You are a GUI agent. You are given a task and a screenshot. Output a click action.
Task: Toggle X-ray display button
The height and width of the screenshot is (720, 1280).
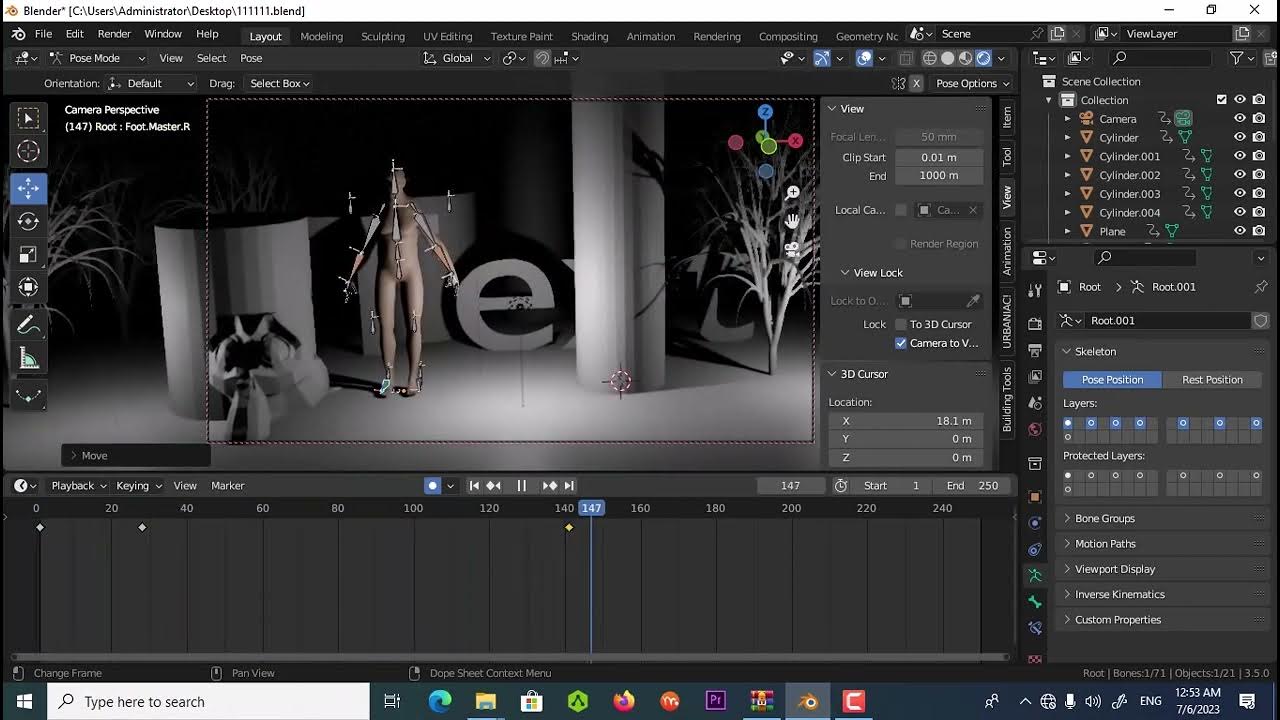click(x=906, y=58)
